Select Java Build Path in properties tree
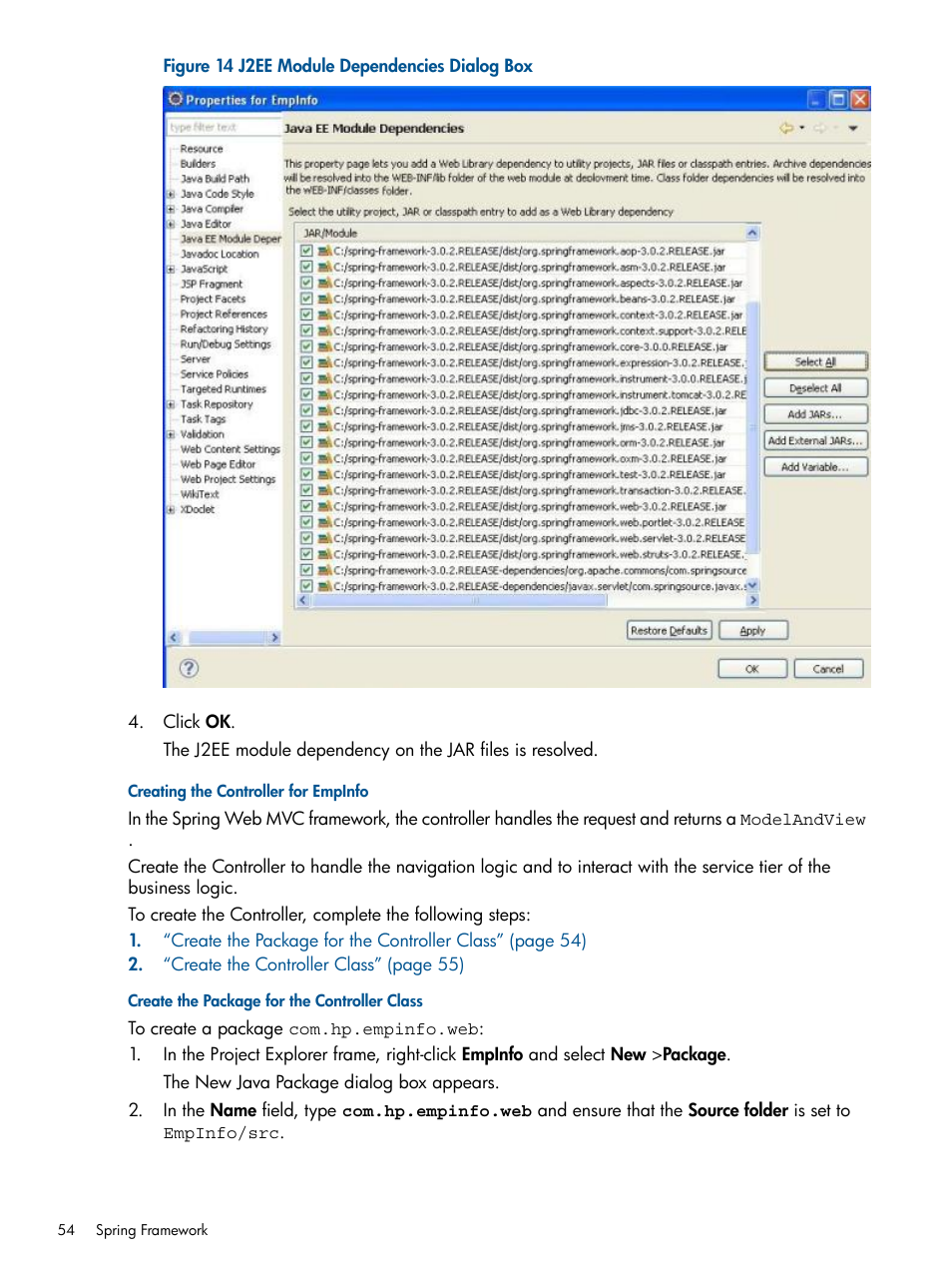Screen dimensions: 952x1269 point(215,179)
